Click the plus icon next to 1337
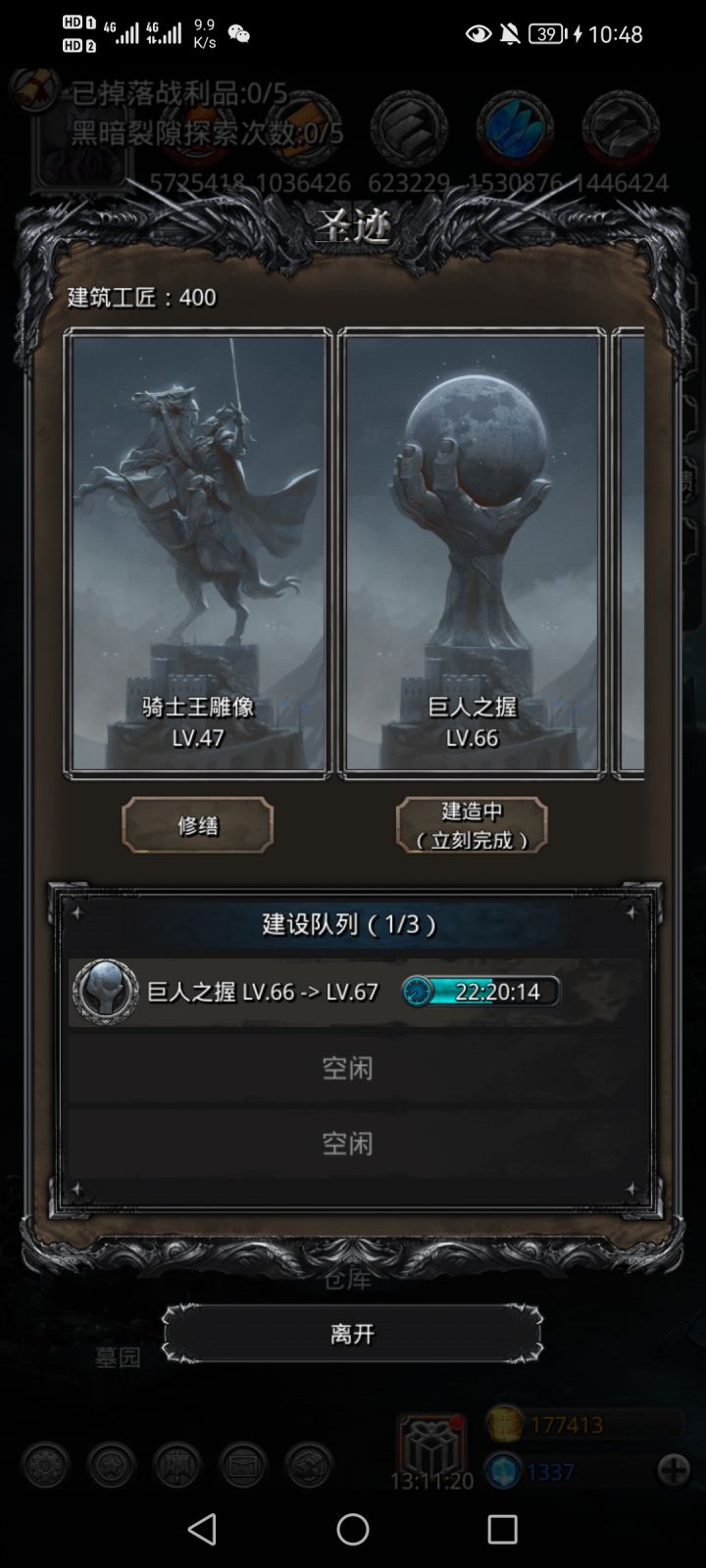Screen dimensions: 706x1568 click(x=674, y=1470)
